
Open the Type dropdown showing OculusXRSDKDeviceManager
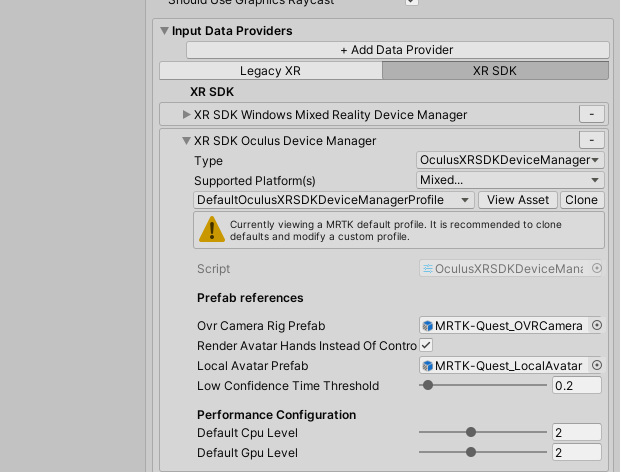pyautogui.click(x=510, y=160)
